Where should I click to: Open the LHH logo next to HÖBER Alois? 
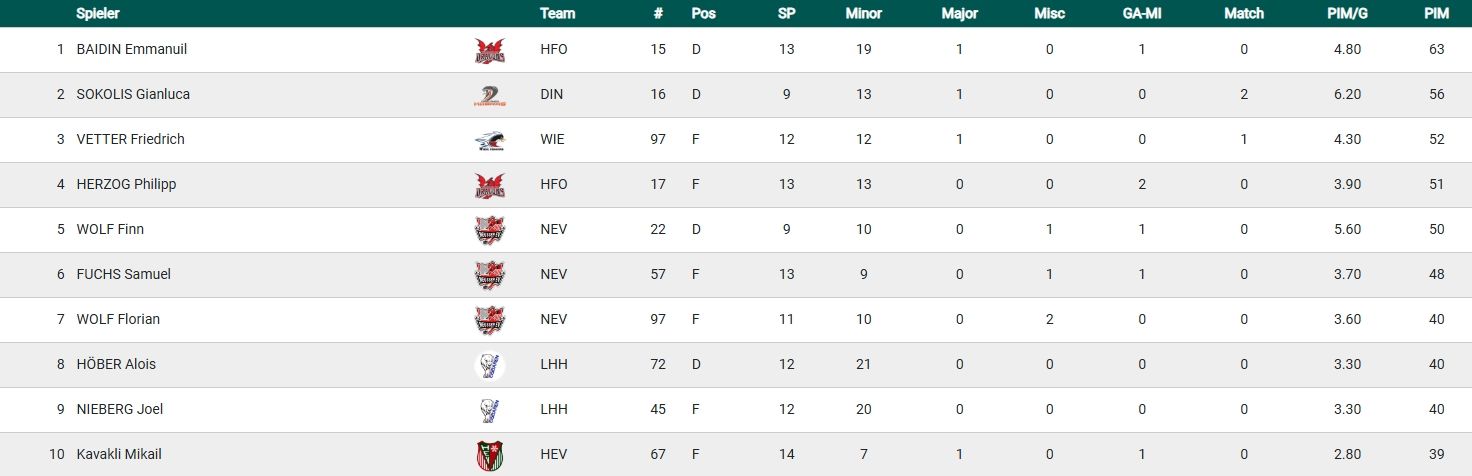pos(490,365)
